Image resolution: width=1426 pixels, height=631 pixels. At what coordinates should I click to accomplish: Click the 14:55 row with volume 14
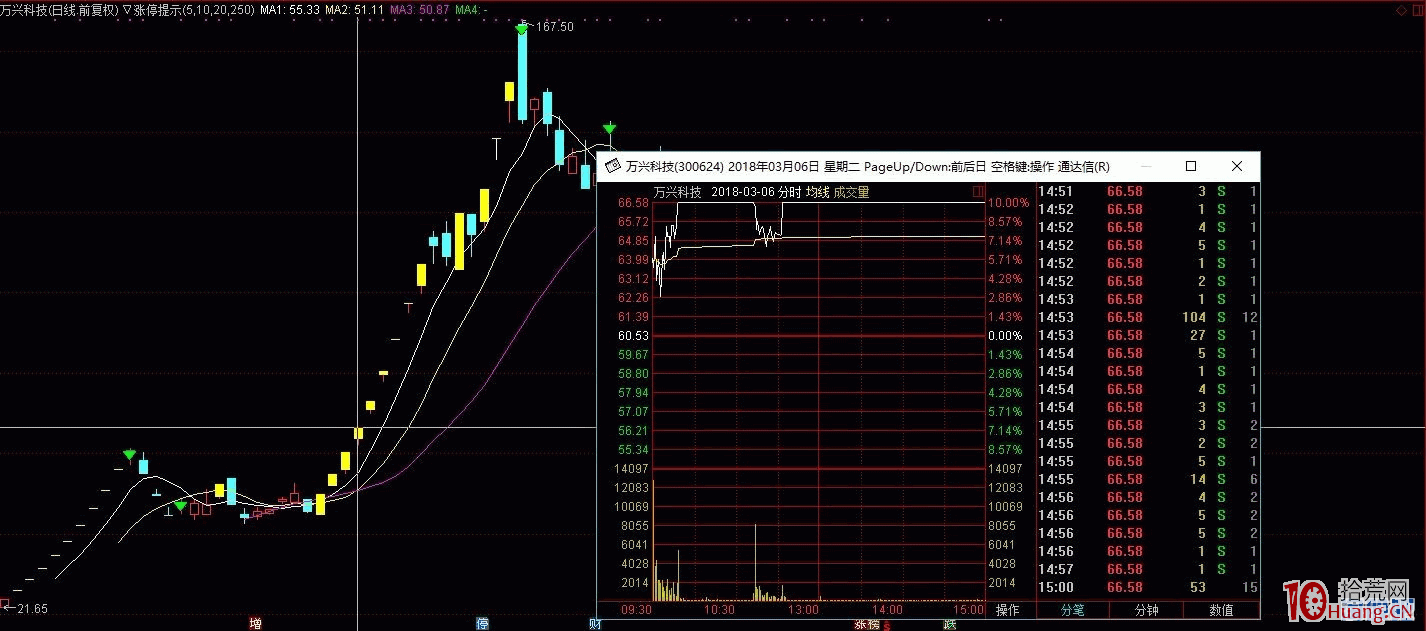point(1148,479)
